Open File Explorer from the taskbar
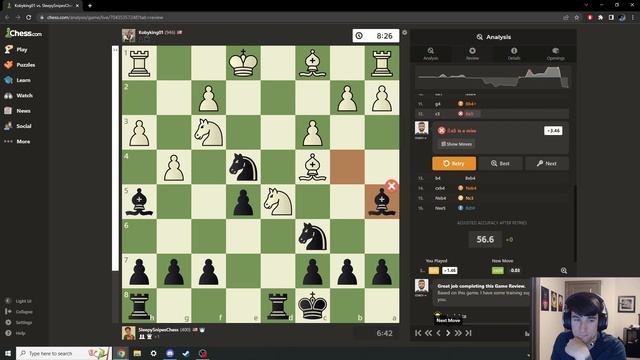Screen dimensions: 640x360 tap(137, 353)
